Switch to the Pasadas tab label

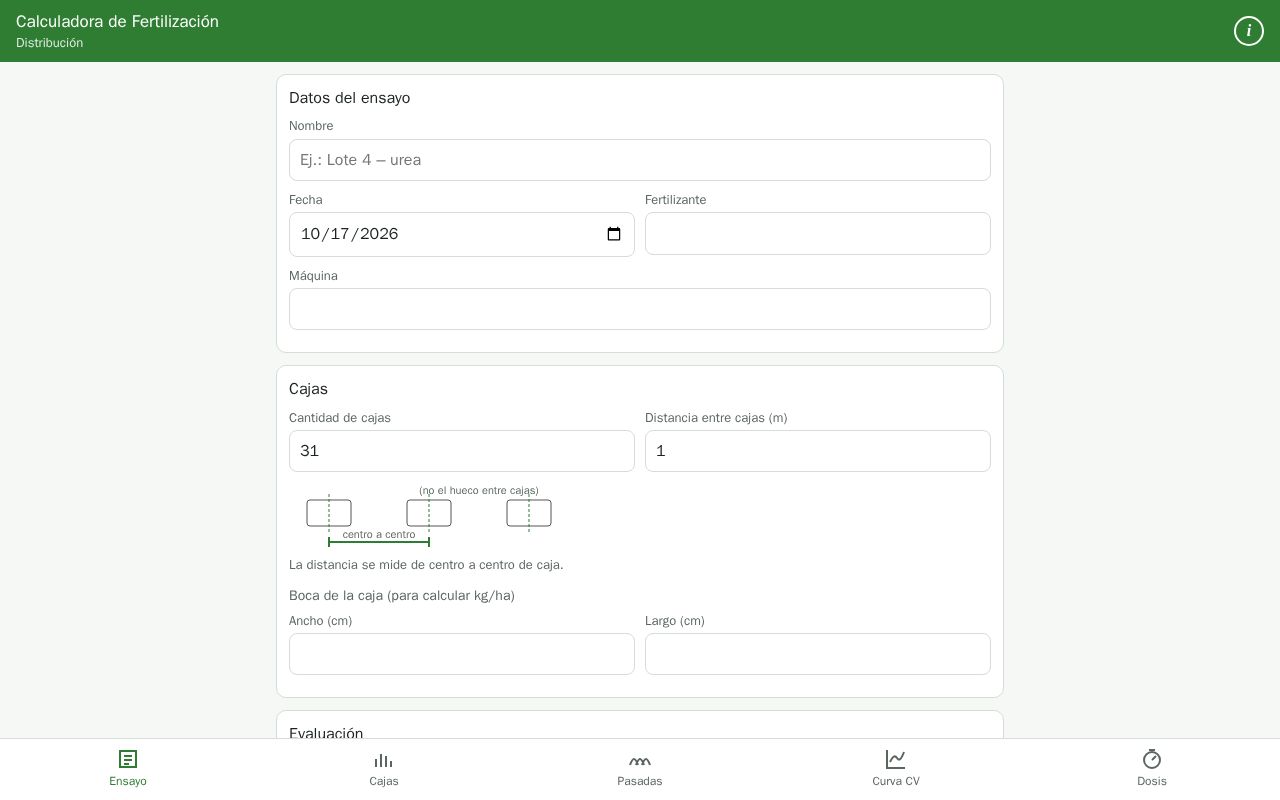(640, 781)
